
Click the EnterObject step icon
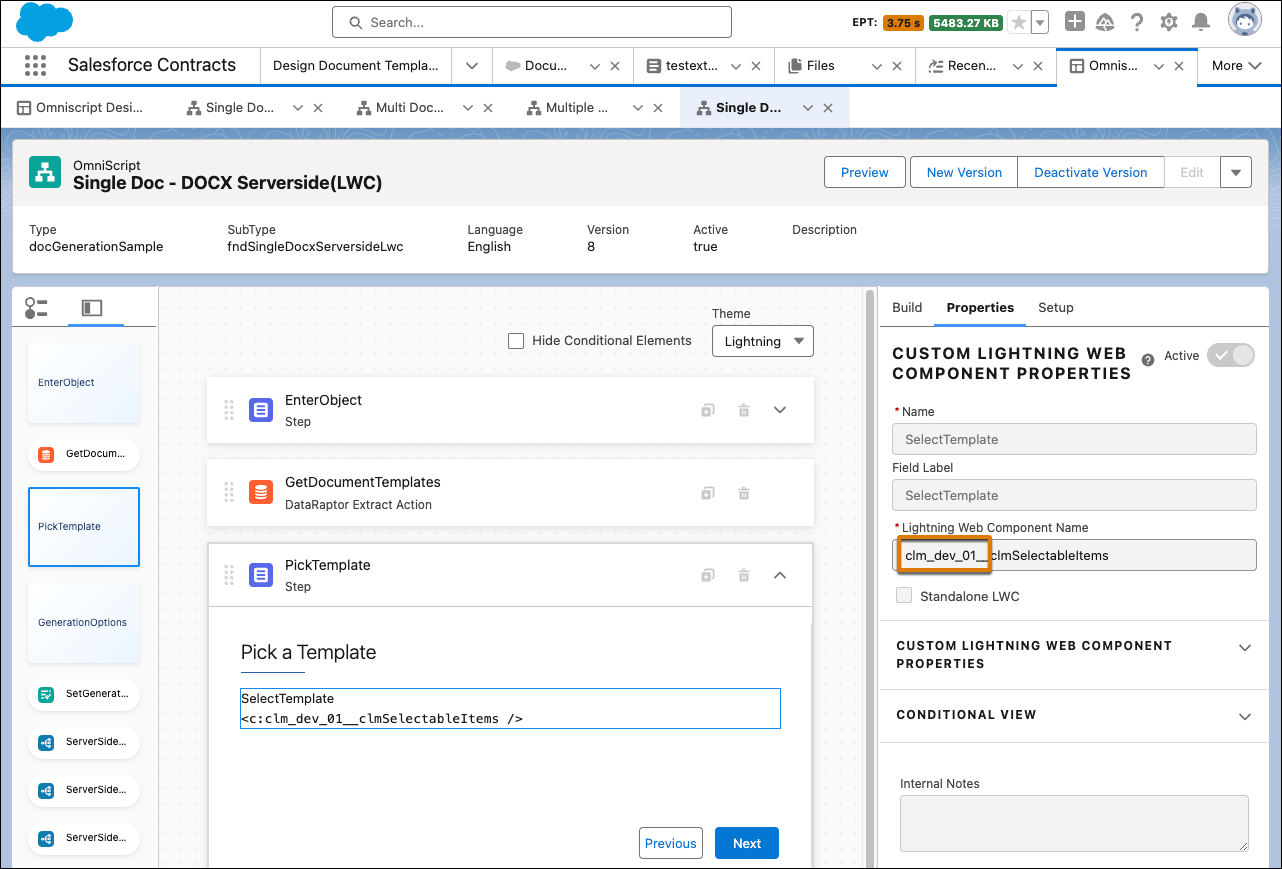click(261, 410)
